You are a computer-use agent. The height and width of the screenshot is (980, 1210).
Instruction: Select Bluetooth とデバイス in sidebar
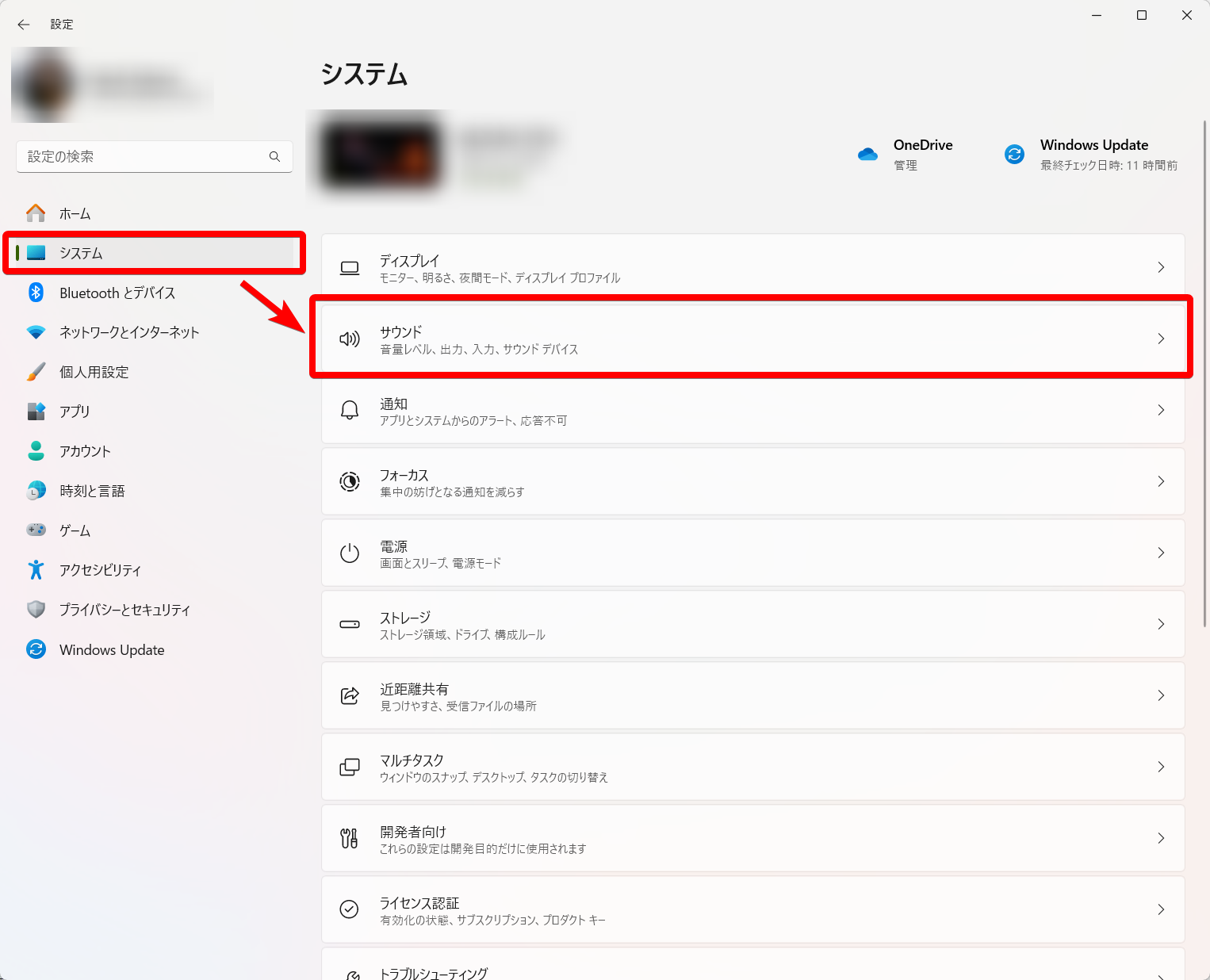[x=117, y=293]
